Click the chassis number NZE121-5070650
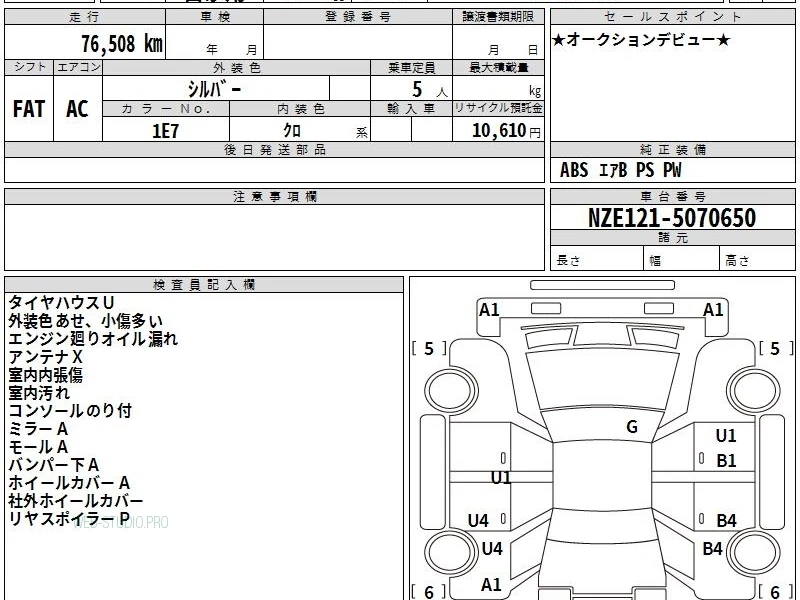Screen dimensions: 800x600 672,218
